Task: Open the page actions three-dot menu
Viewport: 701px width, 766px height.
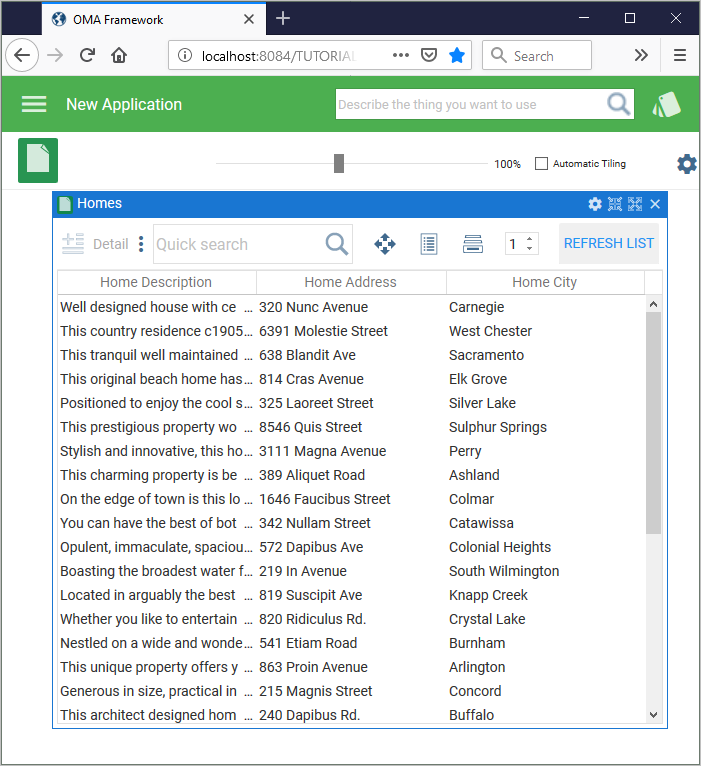Action: click(x=401, y=55)
